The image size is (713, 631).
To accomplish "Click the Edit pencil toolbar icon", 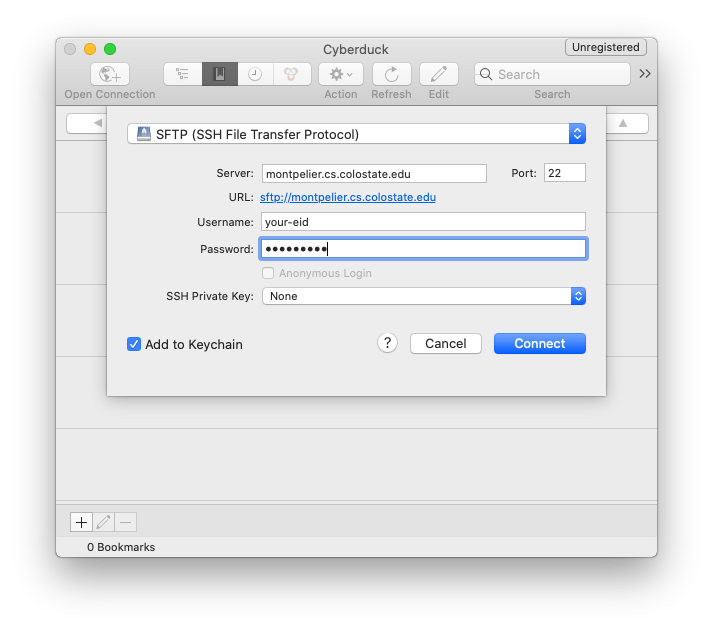I will coord(438,74).
